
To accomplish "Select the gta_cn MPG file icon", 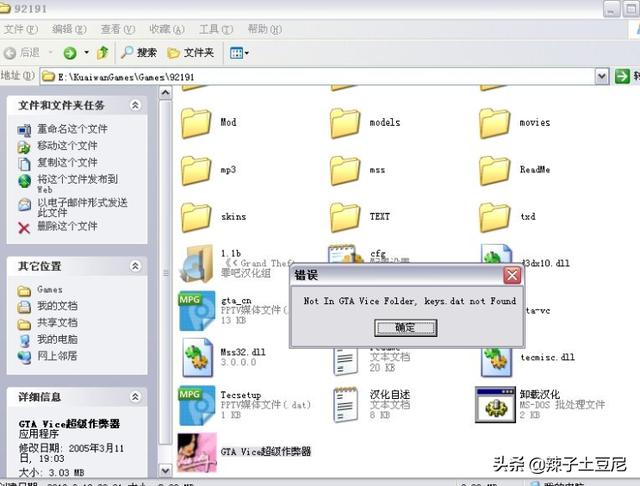I will click(x=197, y=311).
